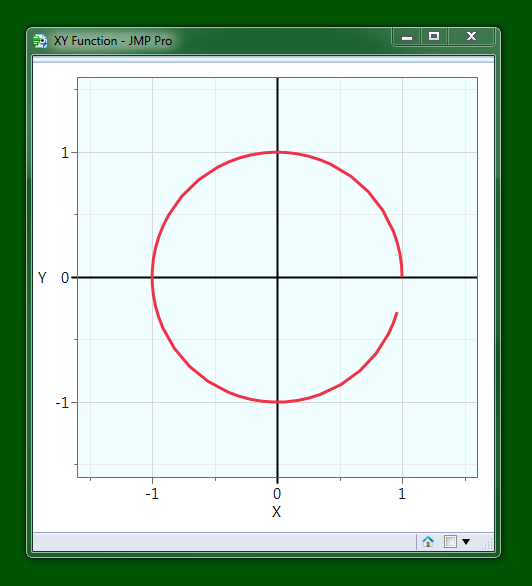Minimize the XY Function window
Screen dimensions: 532x586
point(407,37)
